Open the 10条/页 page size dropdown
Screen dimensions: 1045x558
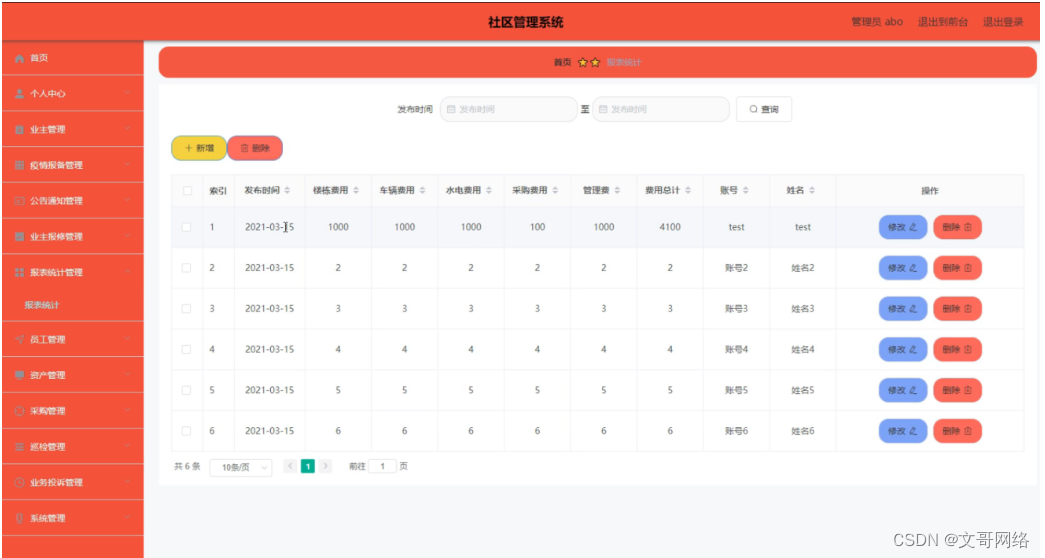point(241,467)
